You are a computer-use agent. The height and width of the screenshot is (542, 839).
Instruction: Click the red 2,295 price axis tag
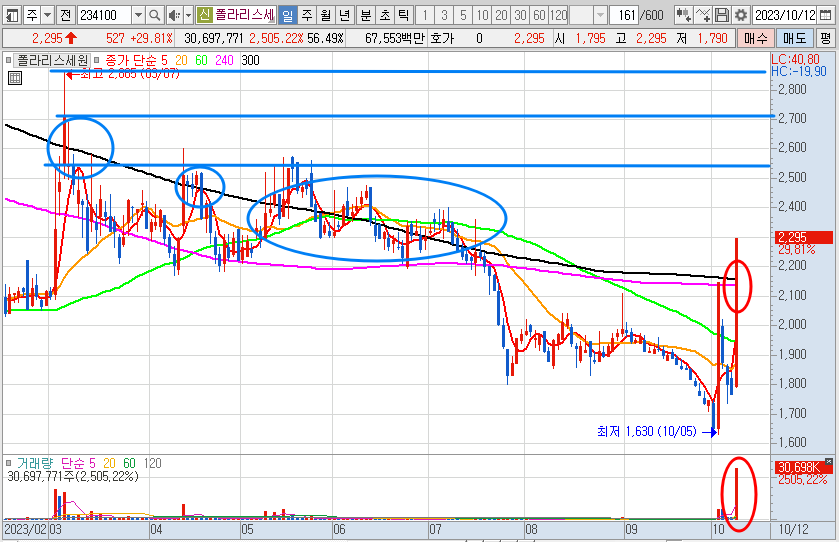coord(803,237)
